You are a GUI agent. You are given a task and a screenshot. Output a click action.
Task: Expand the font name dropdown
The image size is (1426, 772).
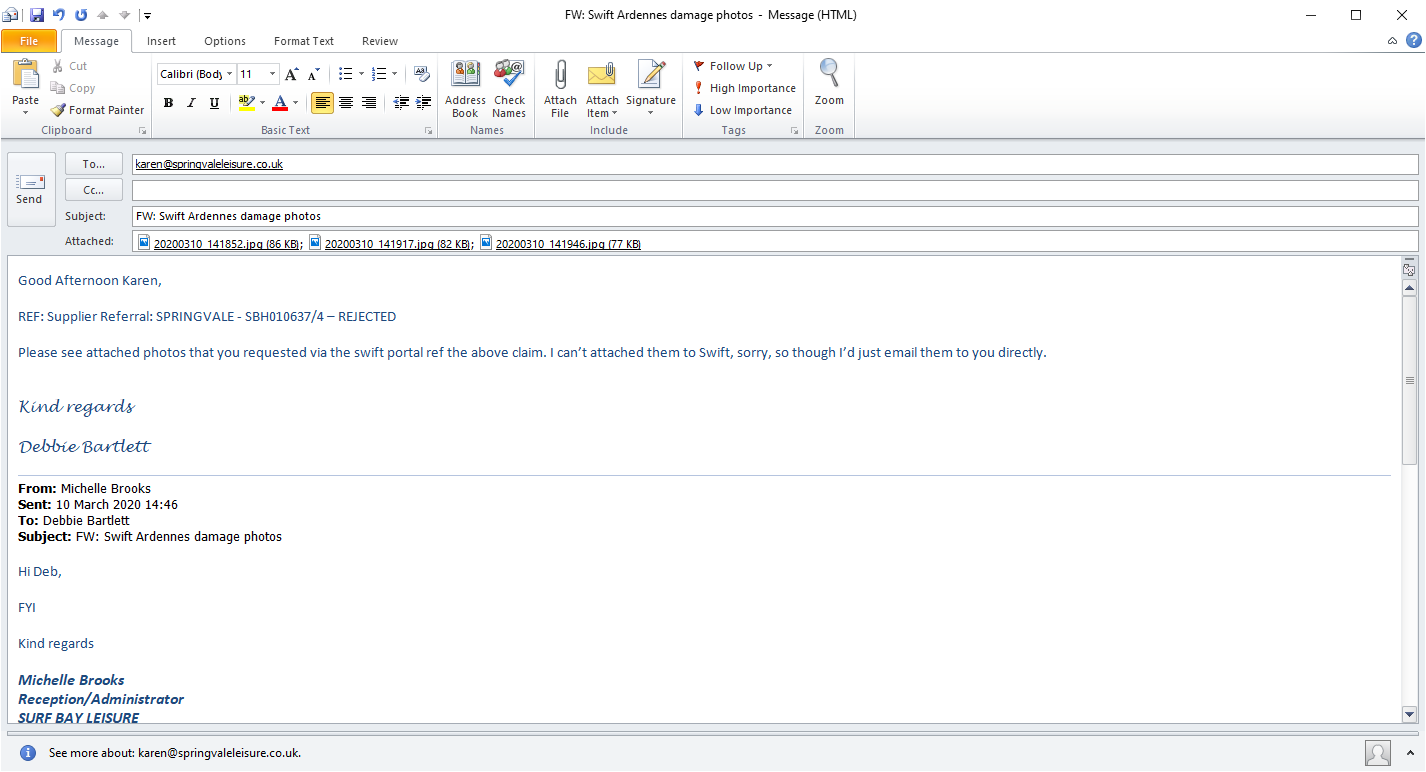(230, 74)
